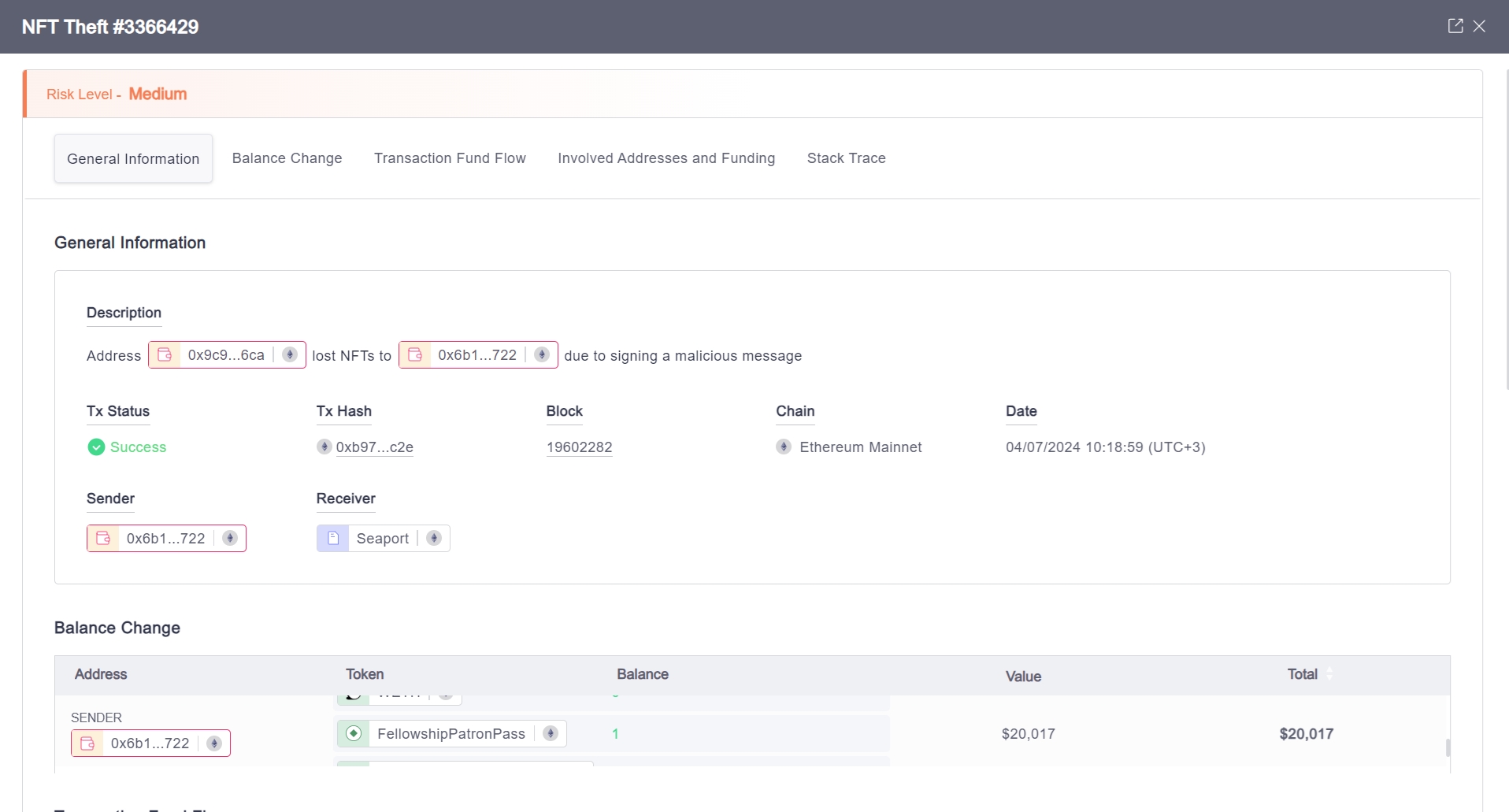Select Involved Addresses and Funding tab
The width and height of the screenshot is (1509, 812).
pyautogui.click(x=666, y=158)
